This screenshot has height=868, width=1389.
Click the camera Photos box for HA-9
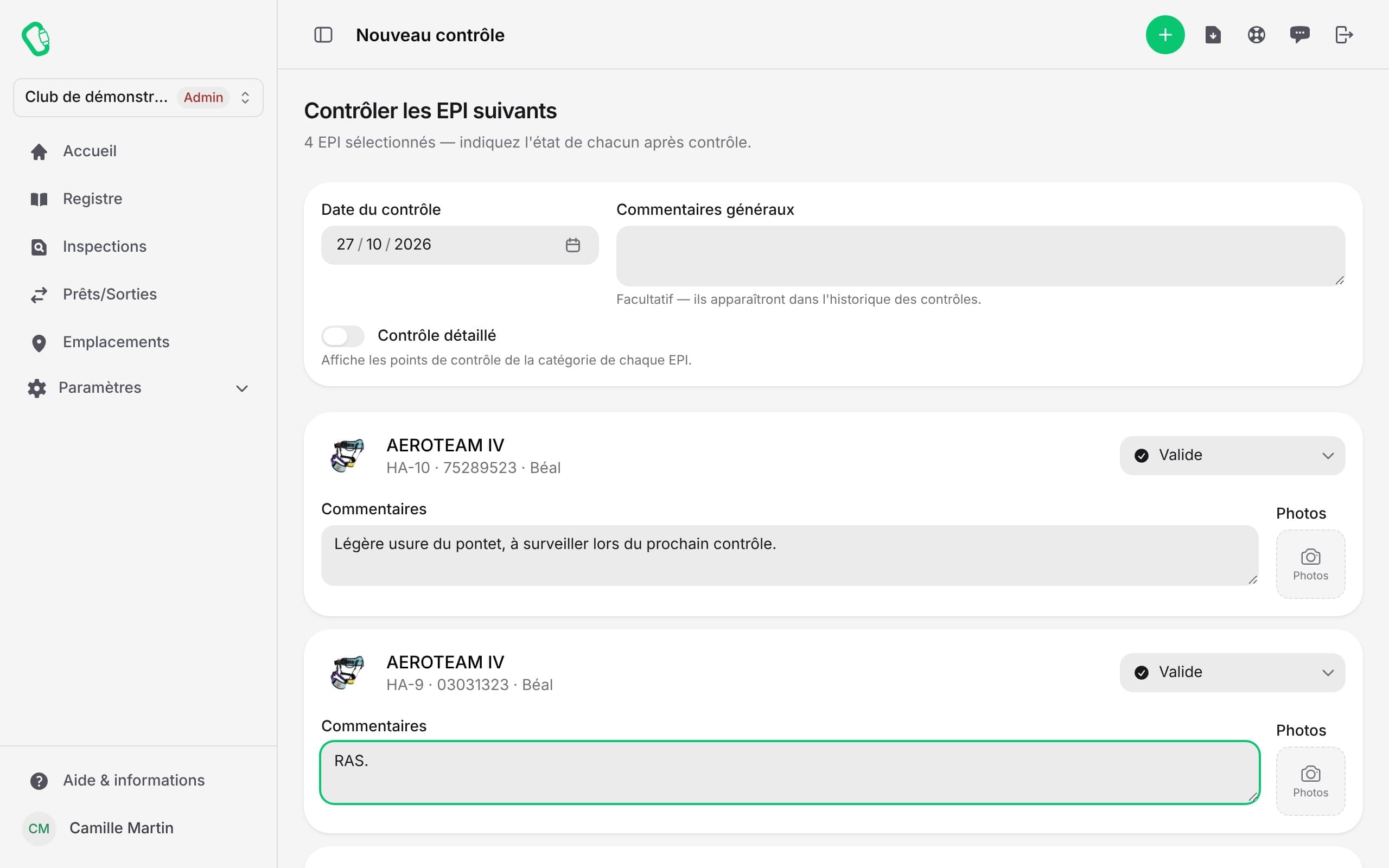(1310, 781)
